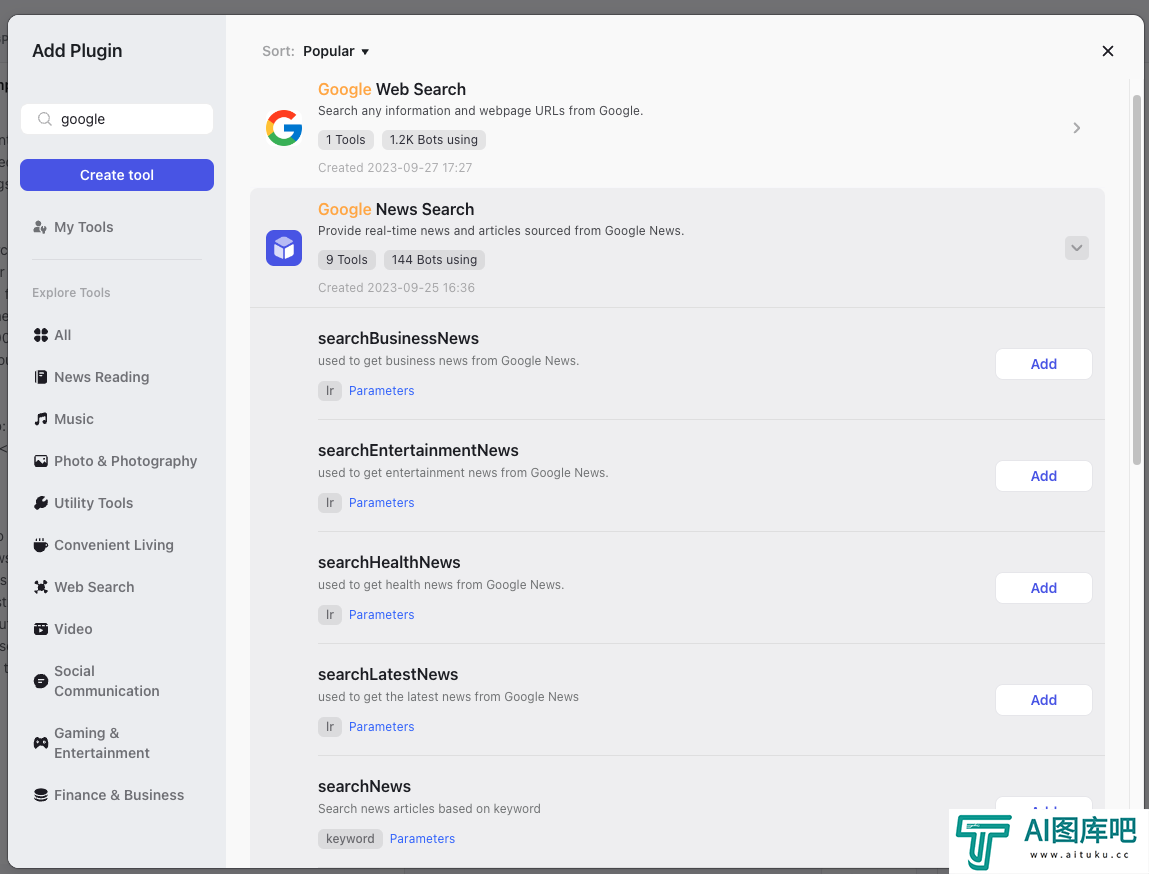Click the searchLatestNews tool name
1149x874 pixels.
[x=388, y=675]
